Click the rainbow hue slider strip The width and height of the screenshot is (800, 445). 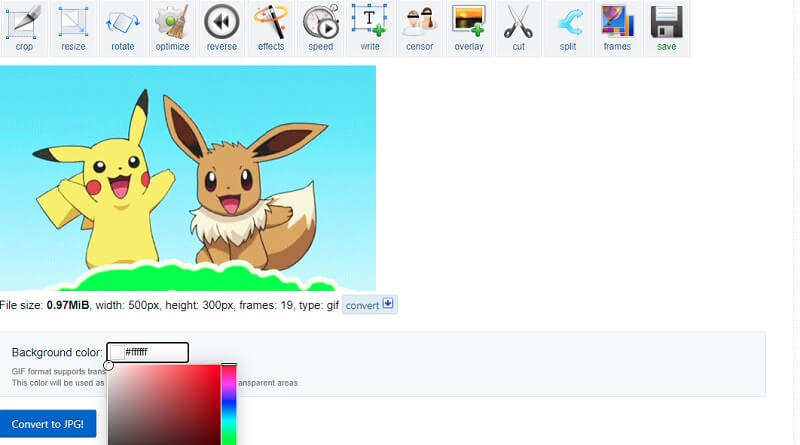[x=229, y=405]
